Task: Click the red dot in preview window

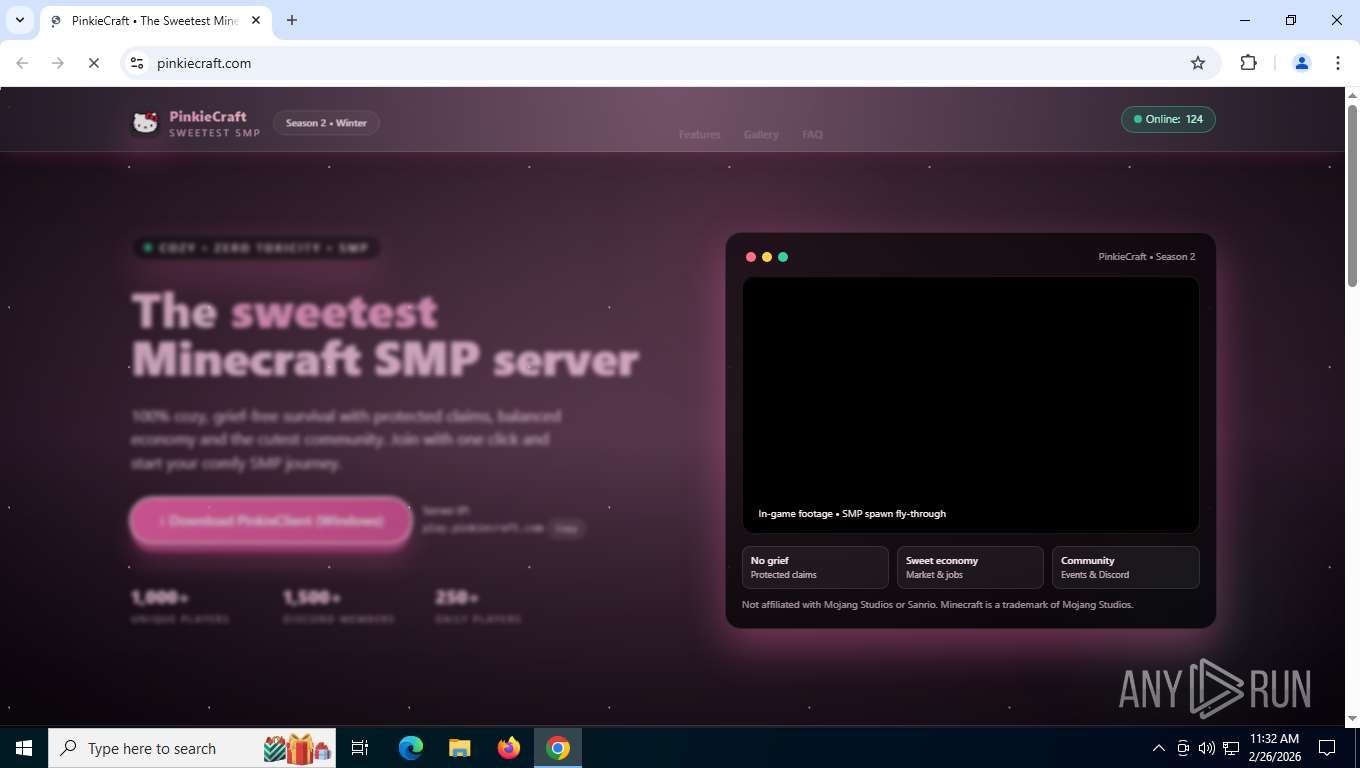Action: tap(751, 257)
